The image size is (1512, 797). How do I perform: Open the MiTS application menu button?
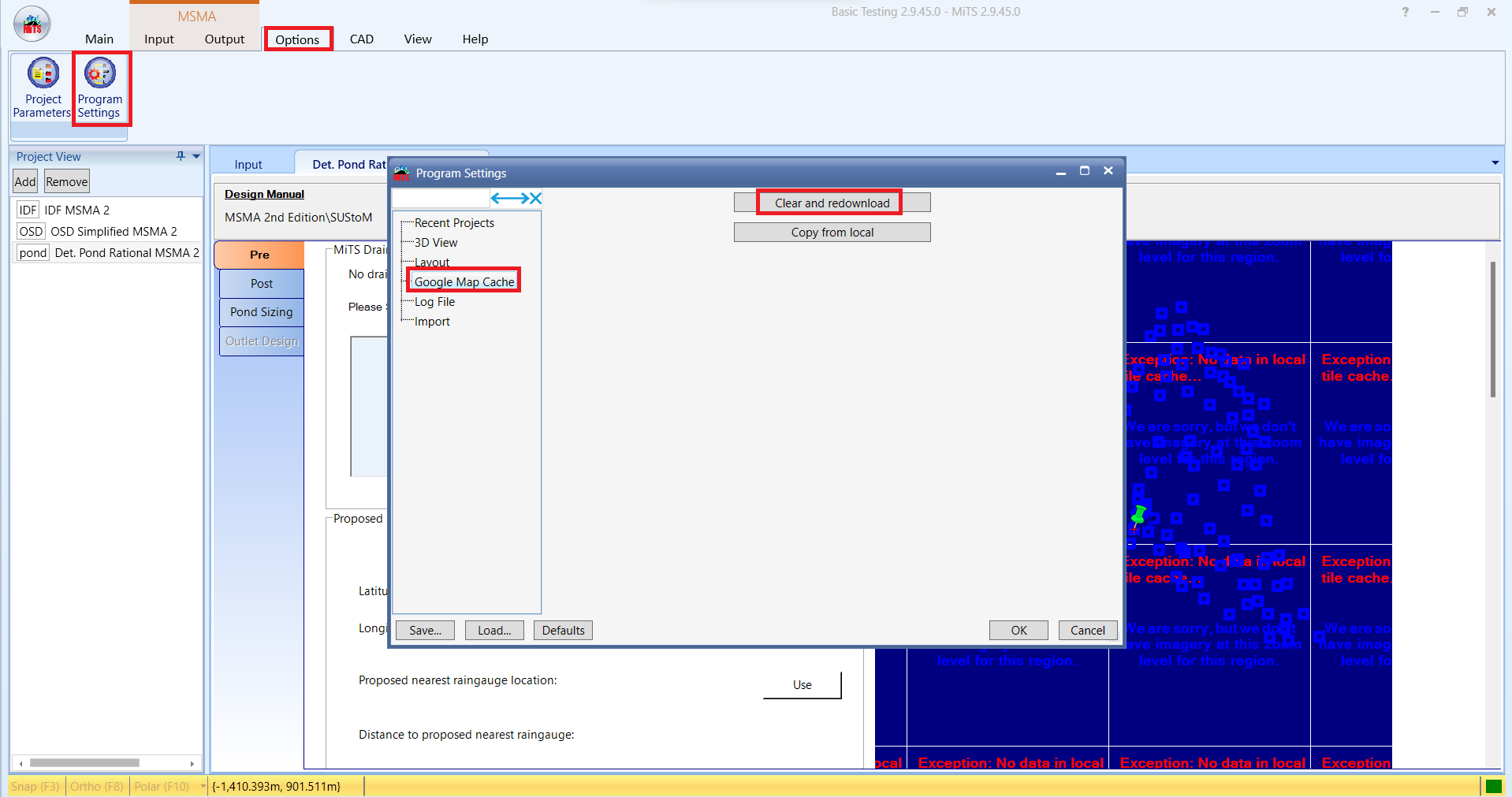pyautogui.click(x=32, y=24)
